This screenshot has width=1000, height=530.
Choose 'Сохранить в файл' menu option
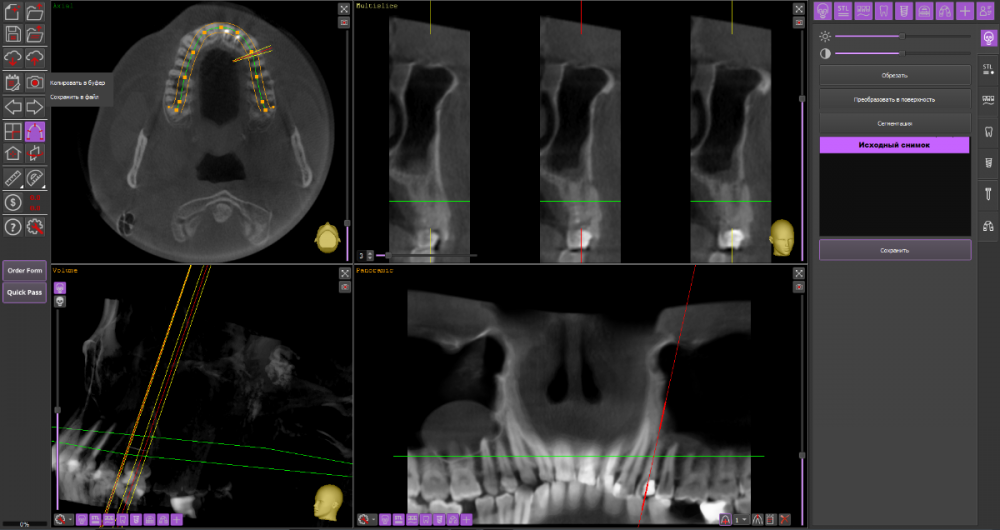click(77, 97)
